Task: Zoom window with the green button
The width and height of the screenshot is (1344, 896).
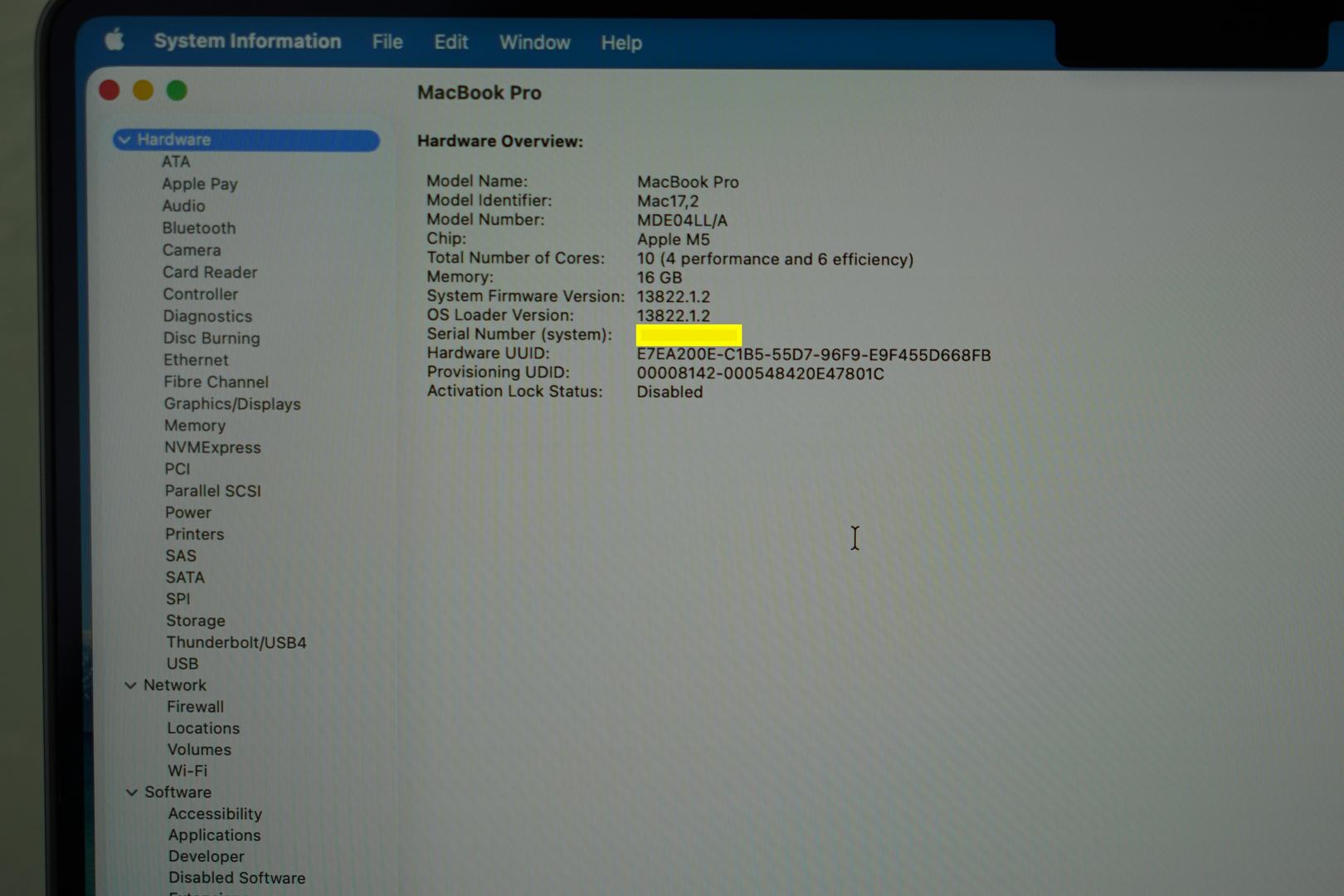Action: [x=177, y=90]
